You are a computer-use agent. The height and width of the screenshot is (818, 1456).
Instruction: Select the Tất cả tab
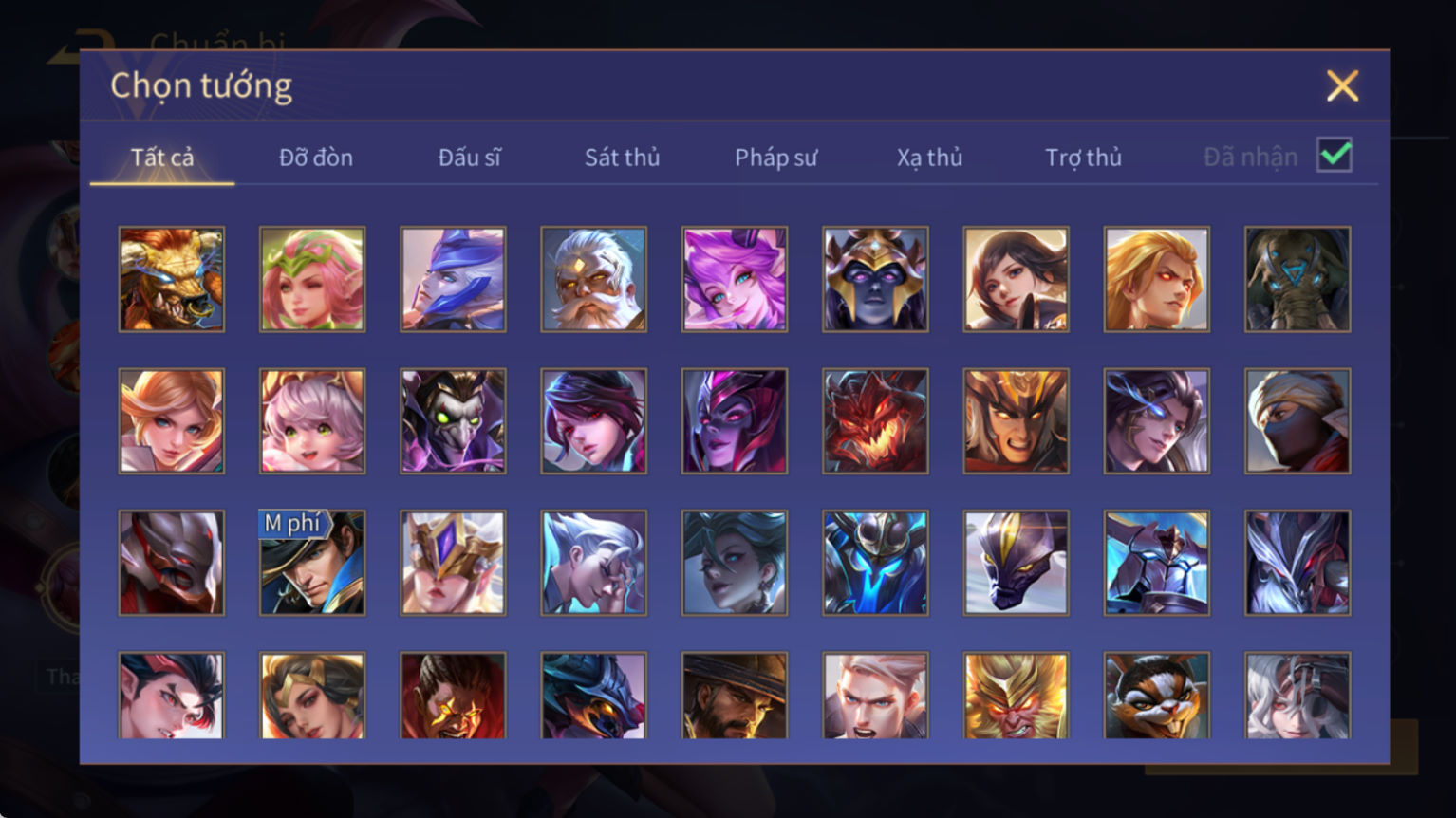point(162,158)
